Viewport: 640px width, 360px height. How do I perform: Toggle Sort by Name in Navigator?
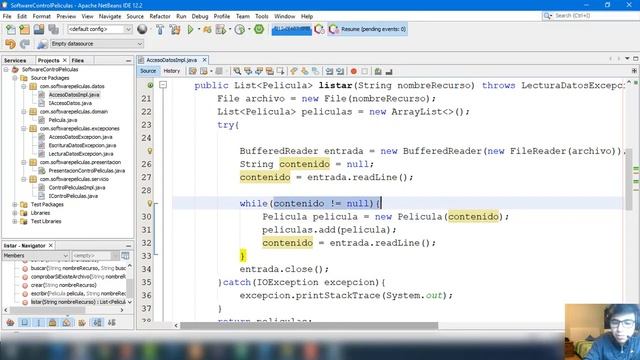(x=97, y=323)
